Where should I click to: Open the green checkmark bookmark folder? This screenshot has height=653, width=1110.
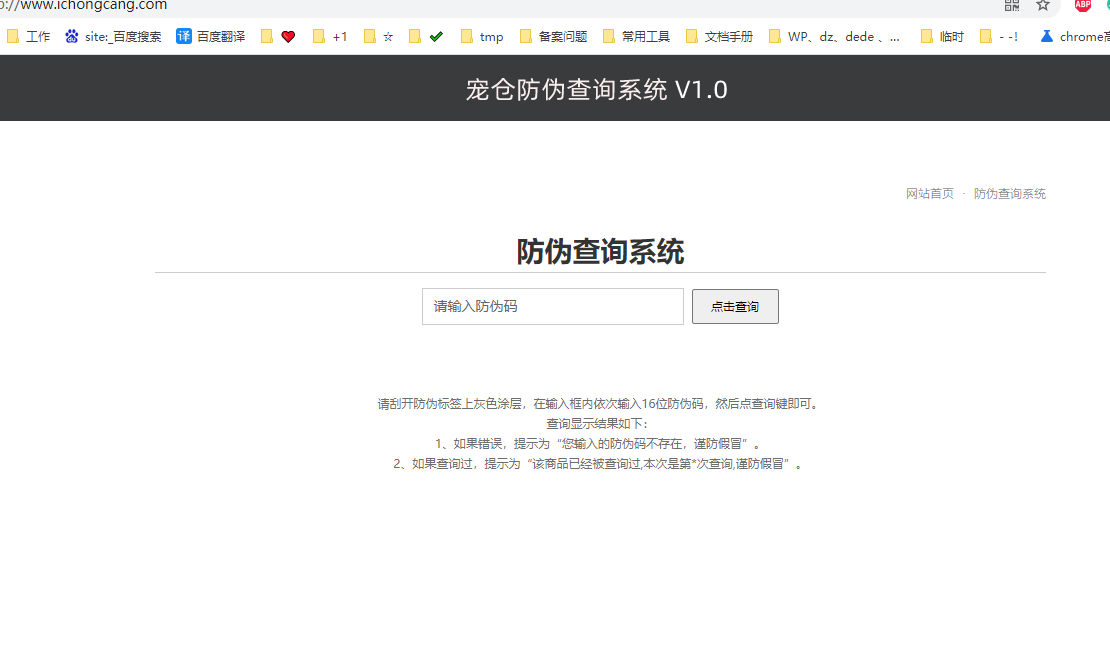pyautogui.click(x=426, y=37)
